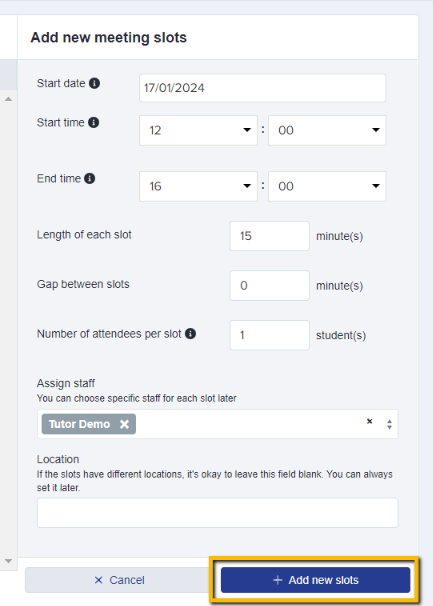The height and width of the screenshot is (606, 433).
Task: Click the Gap between slots field
Action: (269, 286)
